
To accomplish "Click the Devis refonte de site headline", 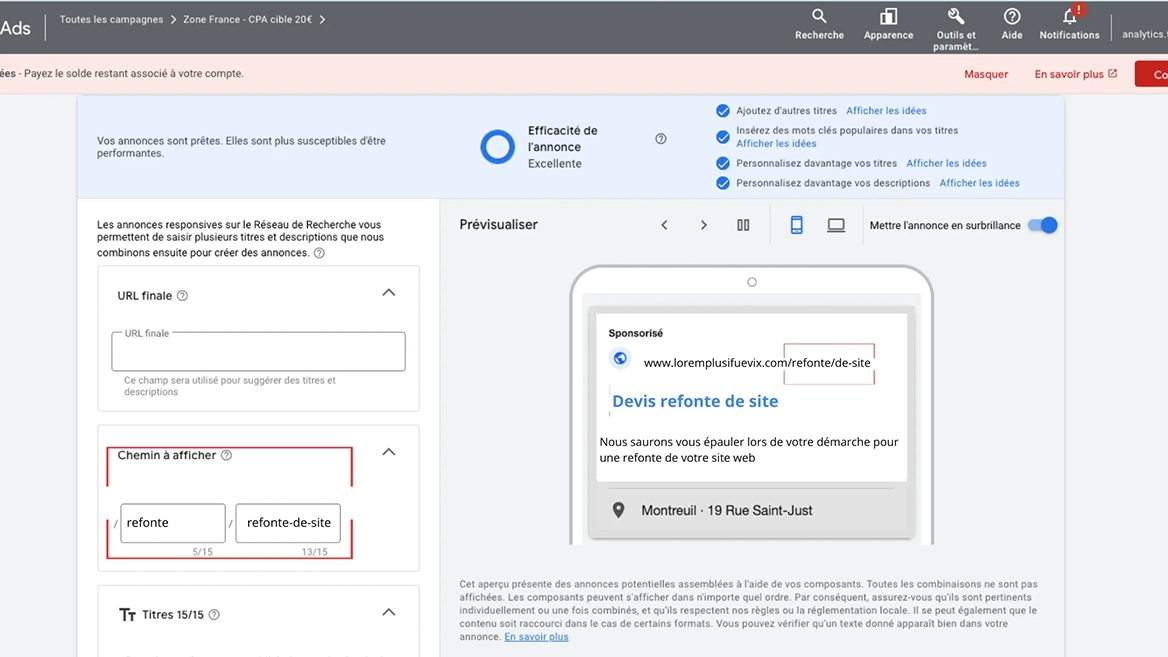I will coord(695,401).
